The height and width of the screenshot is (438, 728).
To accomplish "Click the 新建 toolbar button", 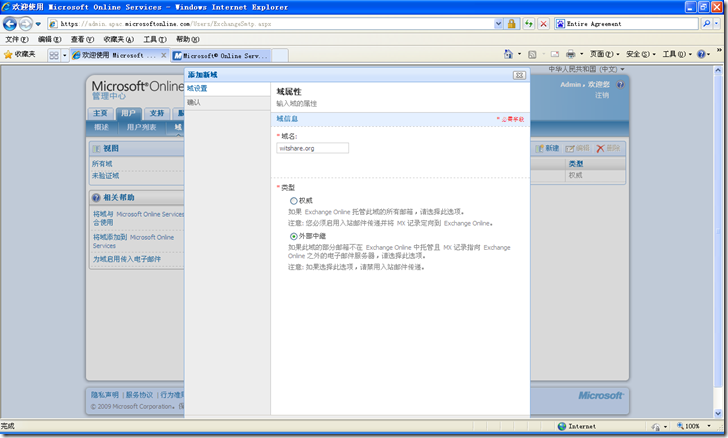I will tap(547, 148).
